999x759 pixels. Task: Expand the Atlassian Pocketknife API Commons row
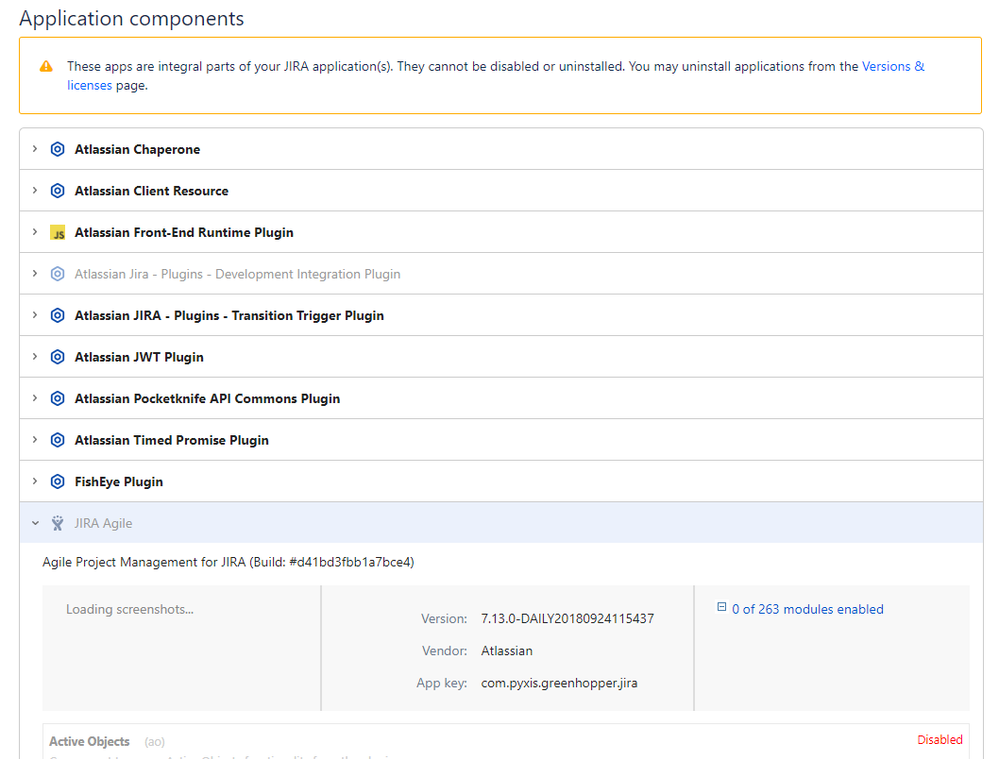(x=35, y=398)
